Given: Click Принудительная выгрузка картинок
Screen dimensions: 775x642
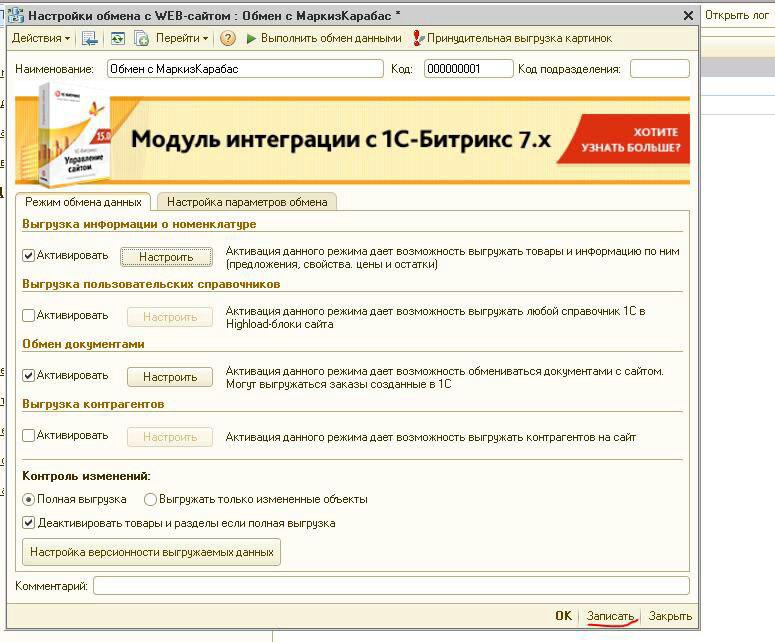Looking at the screenshot, I should coord(513,38).
